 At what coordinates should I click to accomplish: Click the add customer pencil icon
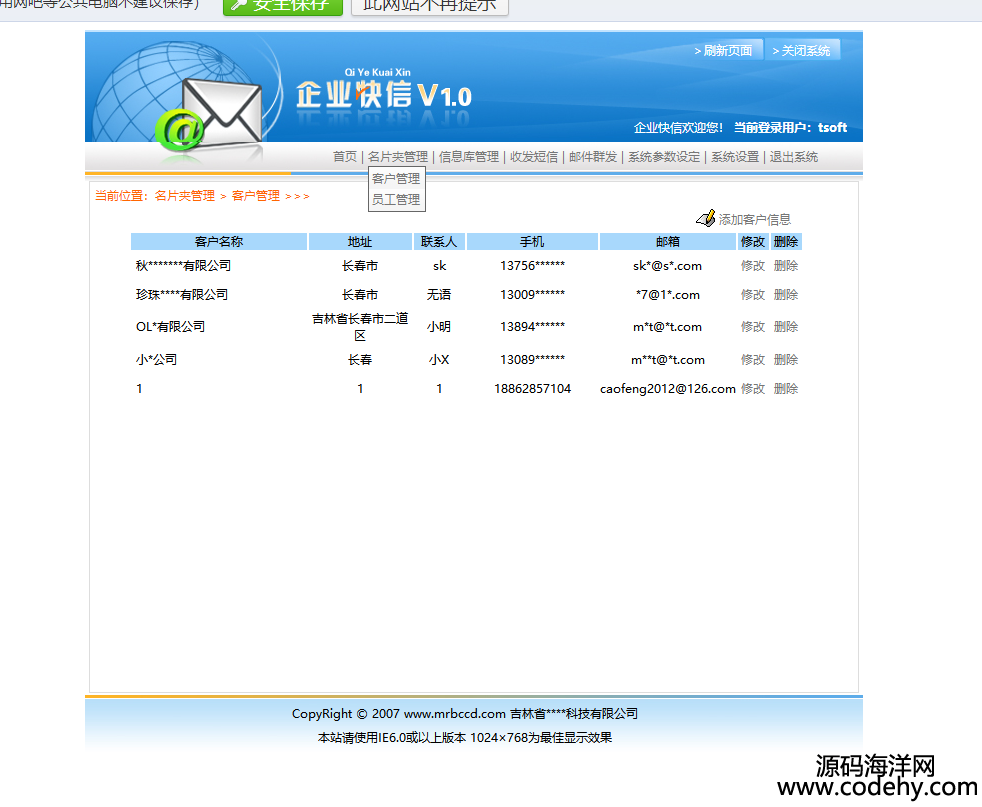pyautogui.click(x=706, y=218)
